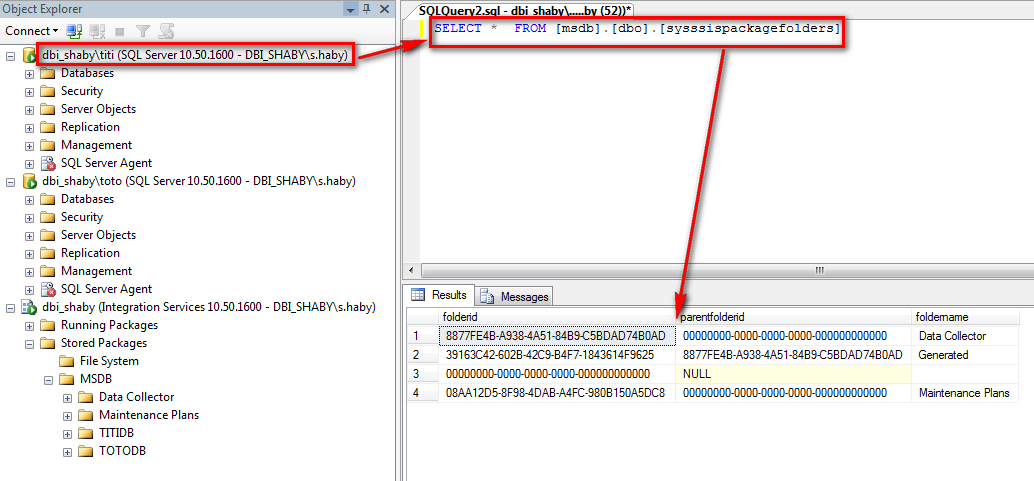Click the Integration Services server icon
This screenshot has width=1034, height=481.
tap(30, 307)
